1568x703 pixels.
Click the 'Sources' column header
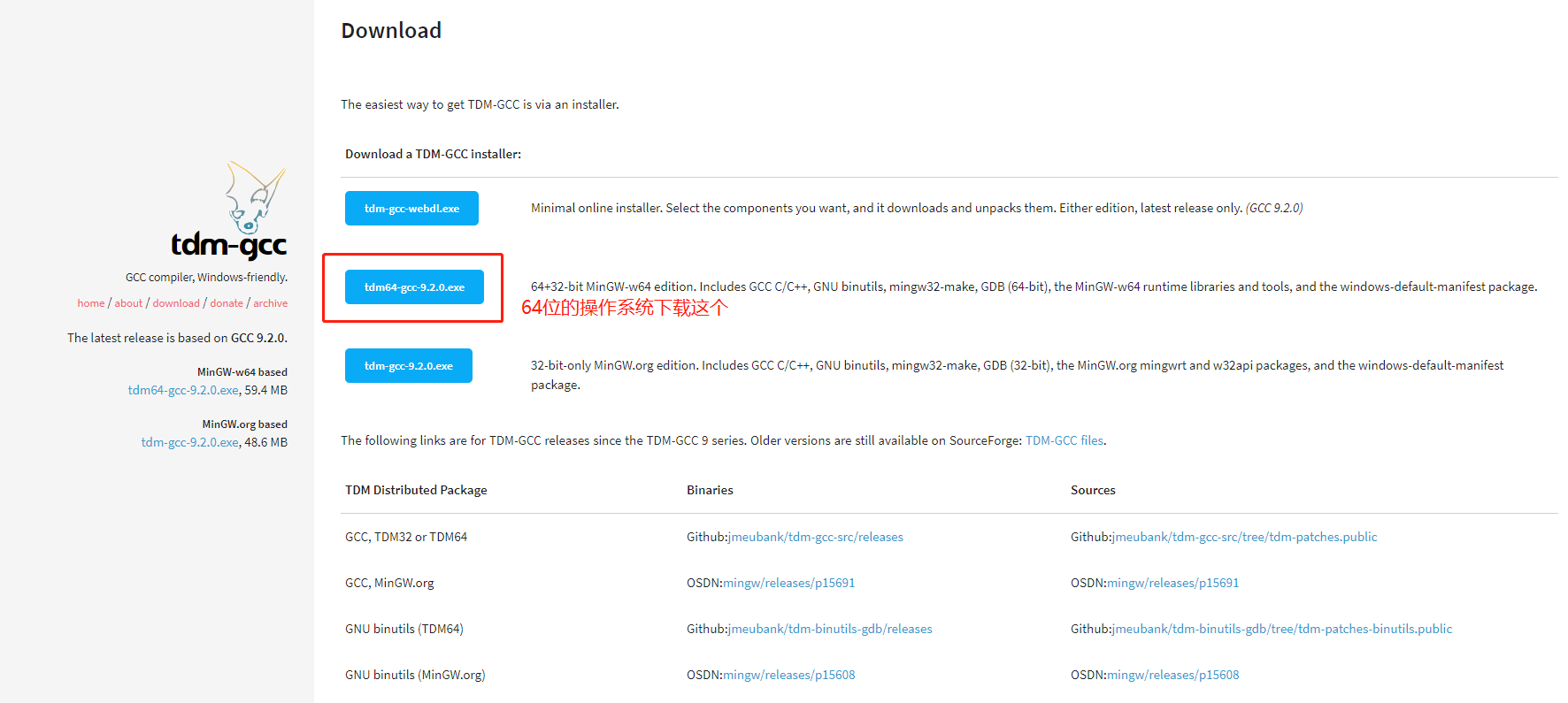pos(1093,490)
